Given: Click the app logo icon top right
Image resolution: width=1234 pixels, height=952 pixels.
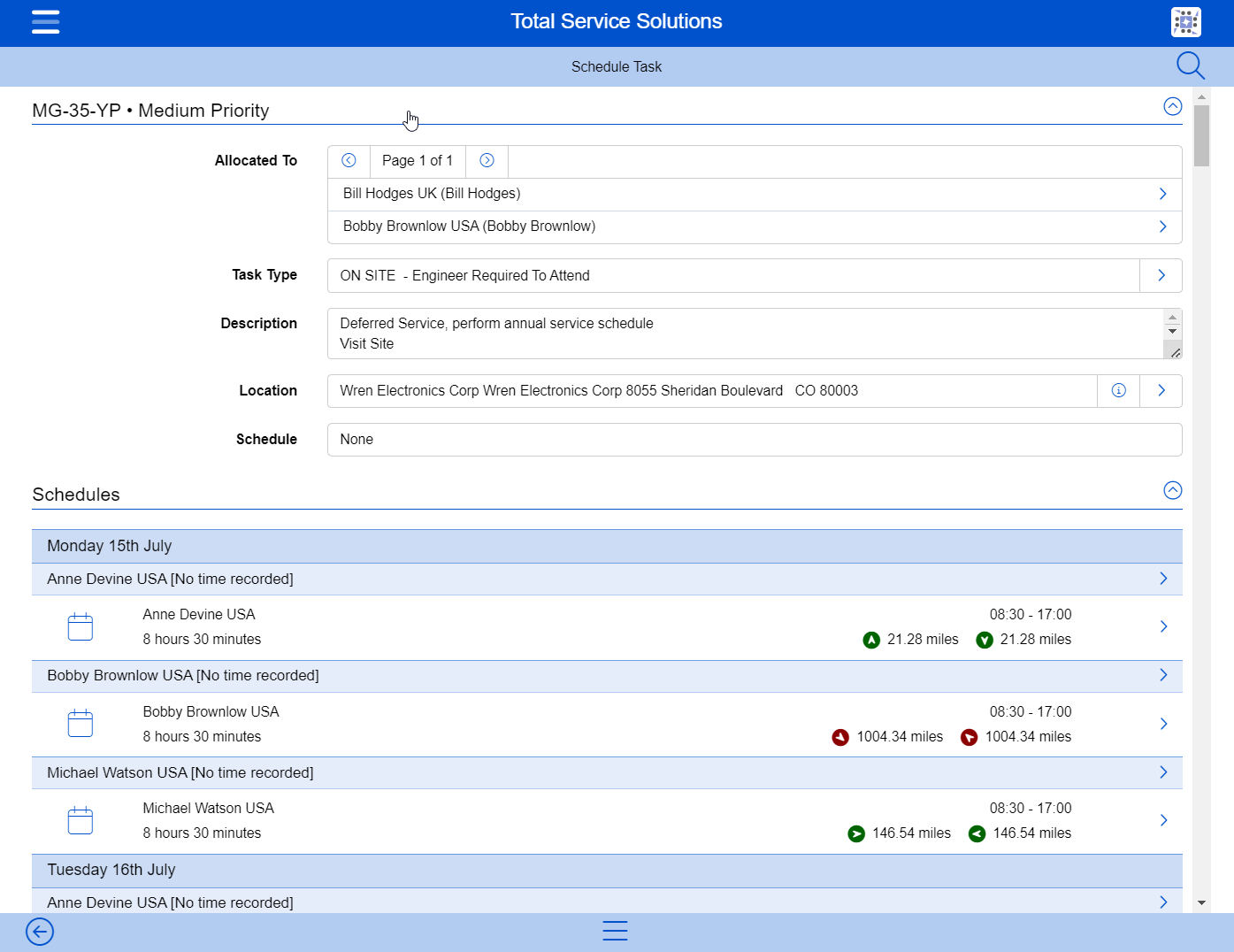Looking at the screenshot, I should 1185,21.
